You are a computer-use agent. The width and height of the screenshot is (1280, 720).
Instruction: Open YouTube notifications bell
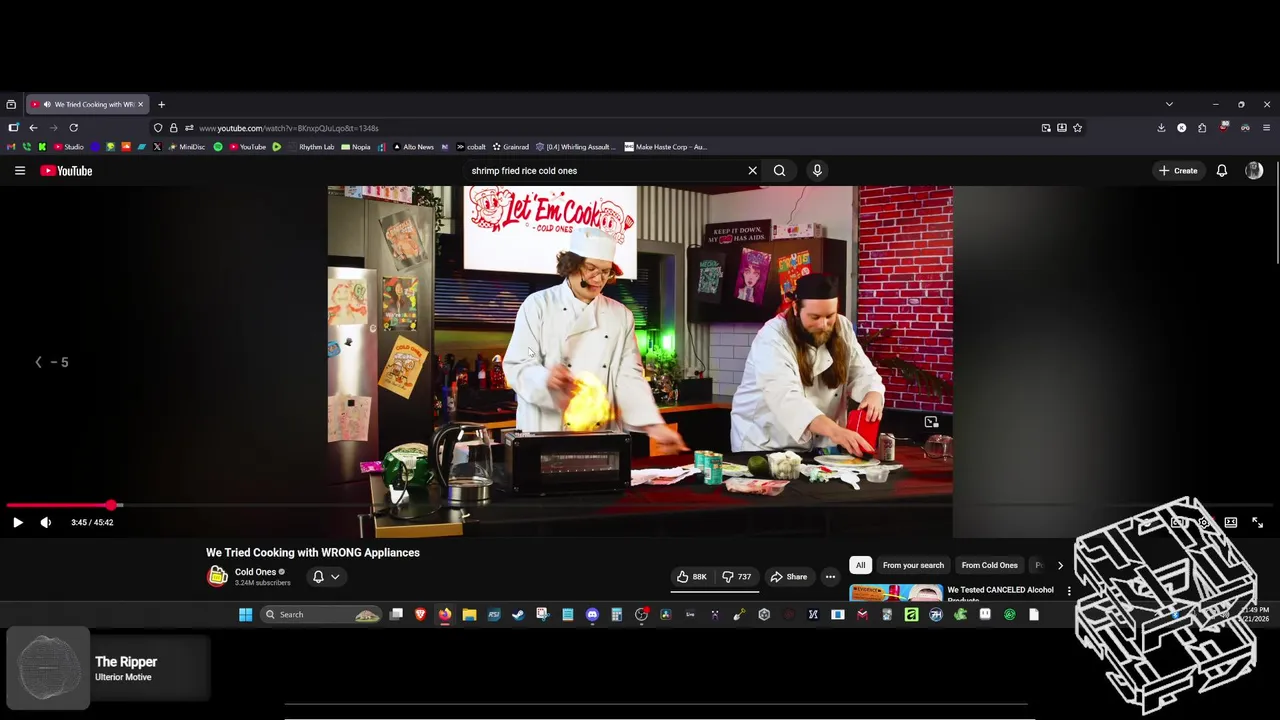(1221, 171)
